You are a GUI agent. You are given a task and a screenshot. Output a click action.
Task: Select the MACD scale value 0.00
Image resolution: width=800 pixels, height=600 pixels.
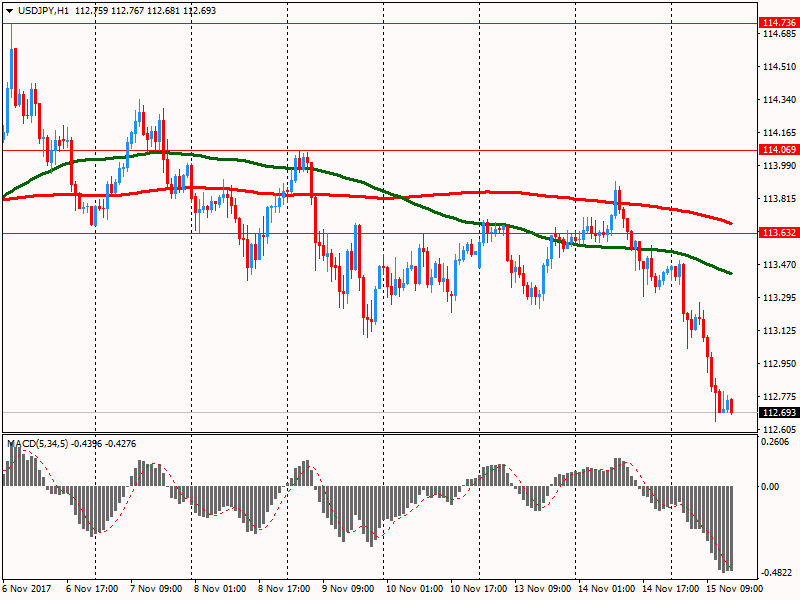pyautogui.click(x=770, y=487)
